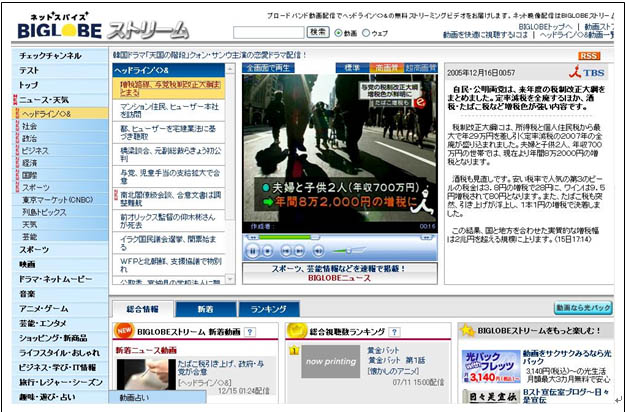Select the ウェブ search radio button
The height and width of the screenshot is (412, 625).
[366, 33]
